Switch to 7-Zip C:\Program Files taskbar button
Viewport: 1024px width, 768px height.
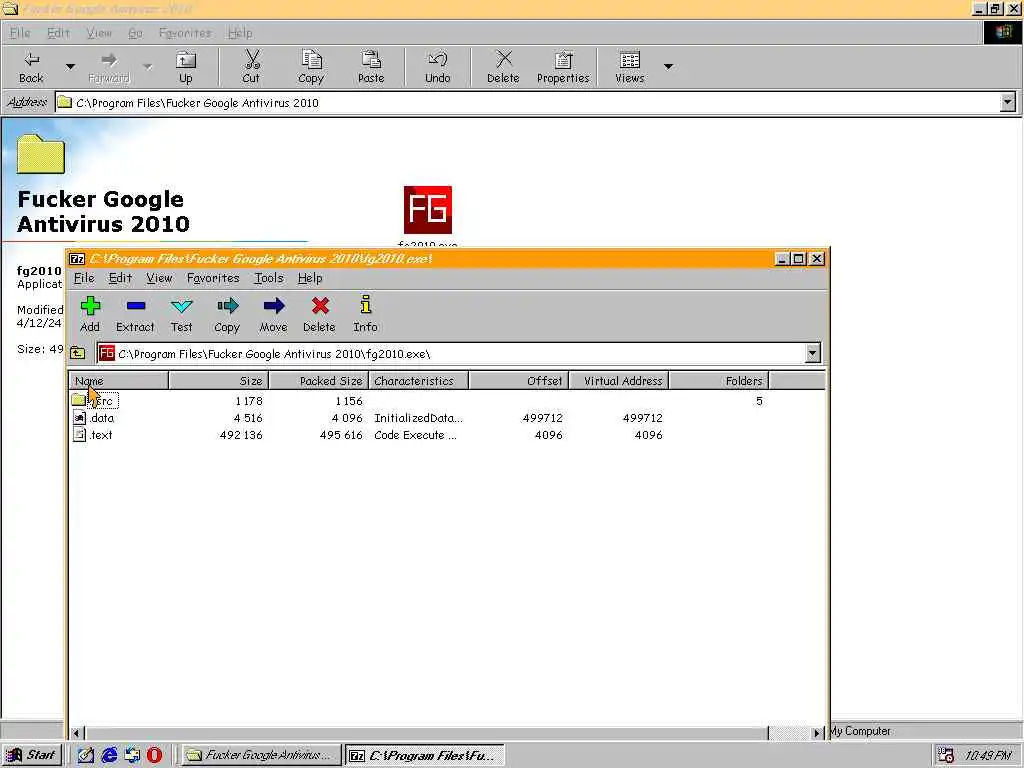tap(424, 755)
